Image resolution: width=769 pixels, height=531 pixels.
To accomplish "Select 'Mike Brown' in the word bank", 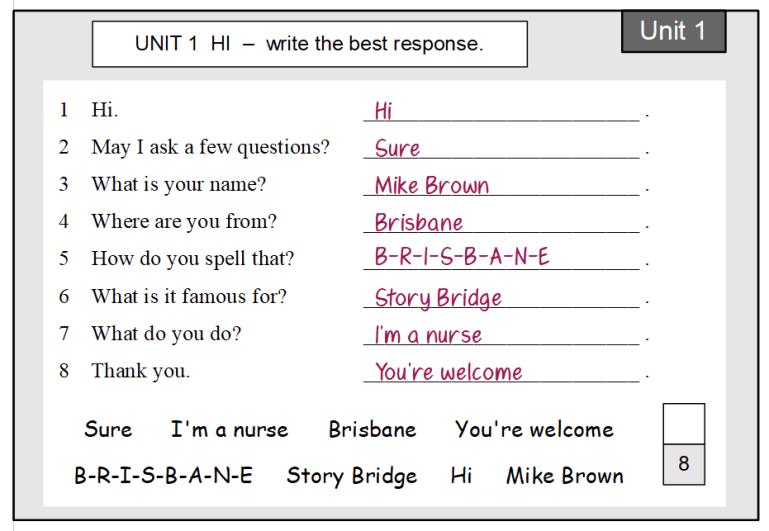I will click(564, 476).
